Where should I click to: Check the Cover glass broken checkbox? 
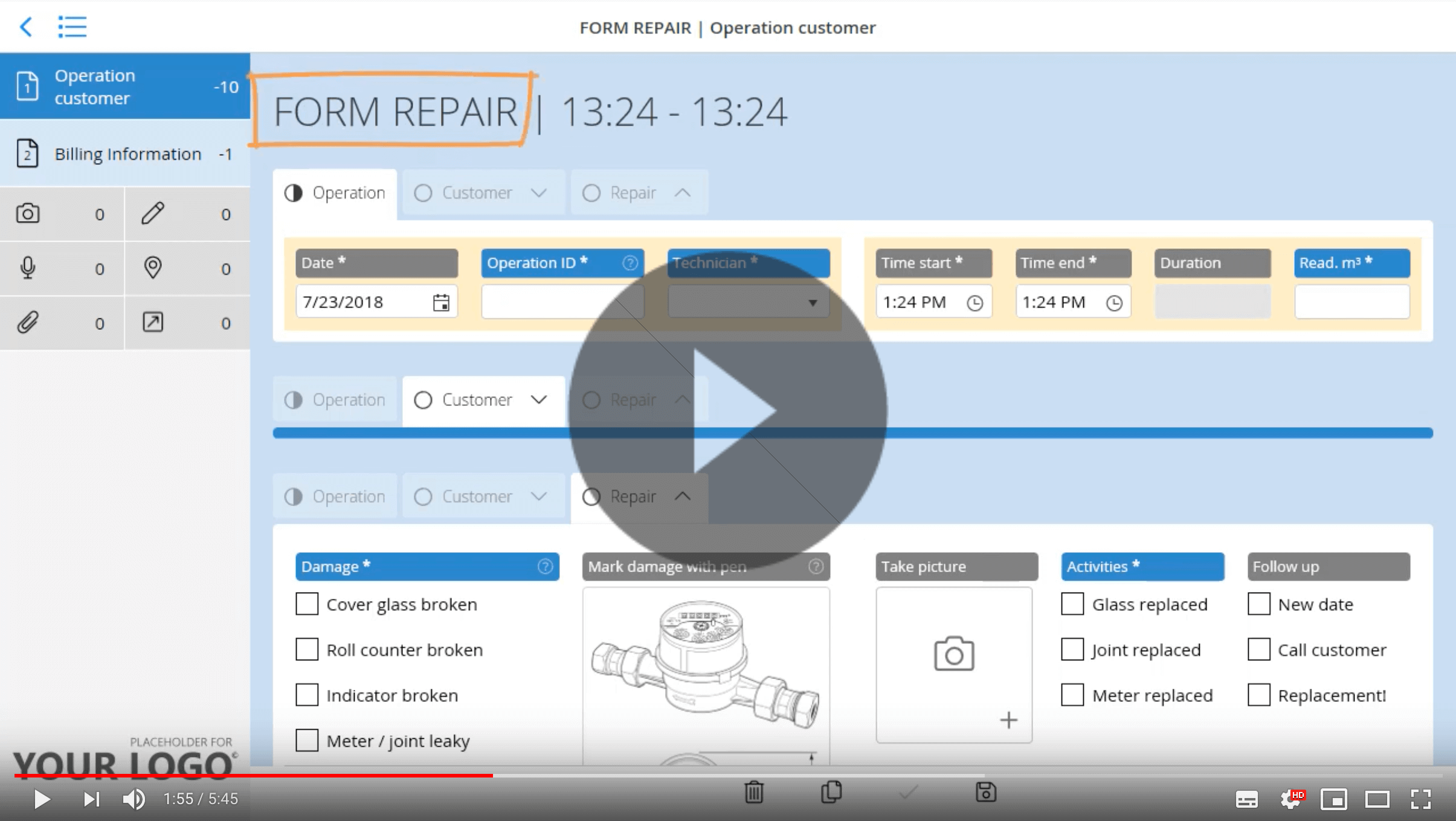(x=308, y=604)
